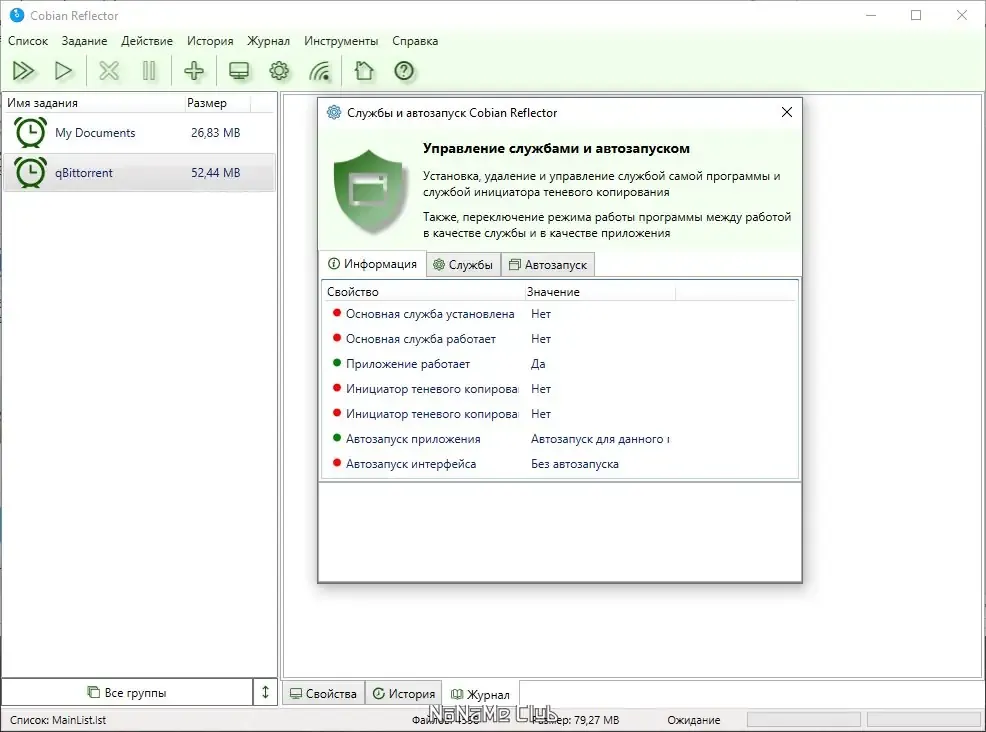Add new task with plus icon
This screenshot has width=986, height=732.
pyautogui.click(x=194, y=71)
